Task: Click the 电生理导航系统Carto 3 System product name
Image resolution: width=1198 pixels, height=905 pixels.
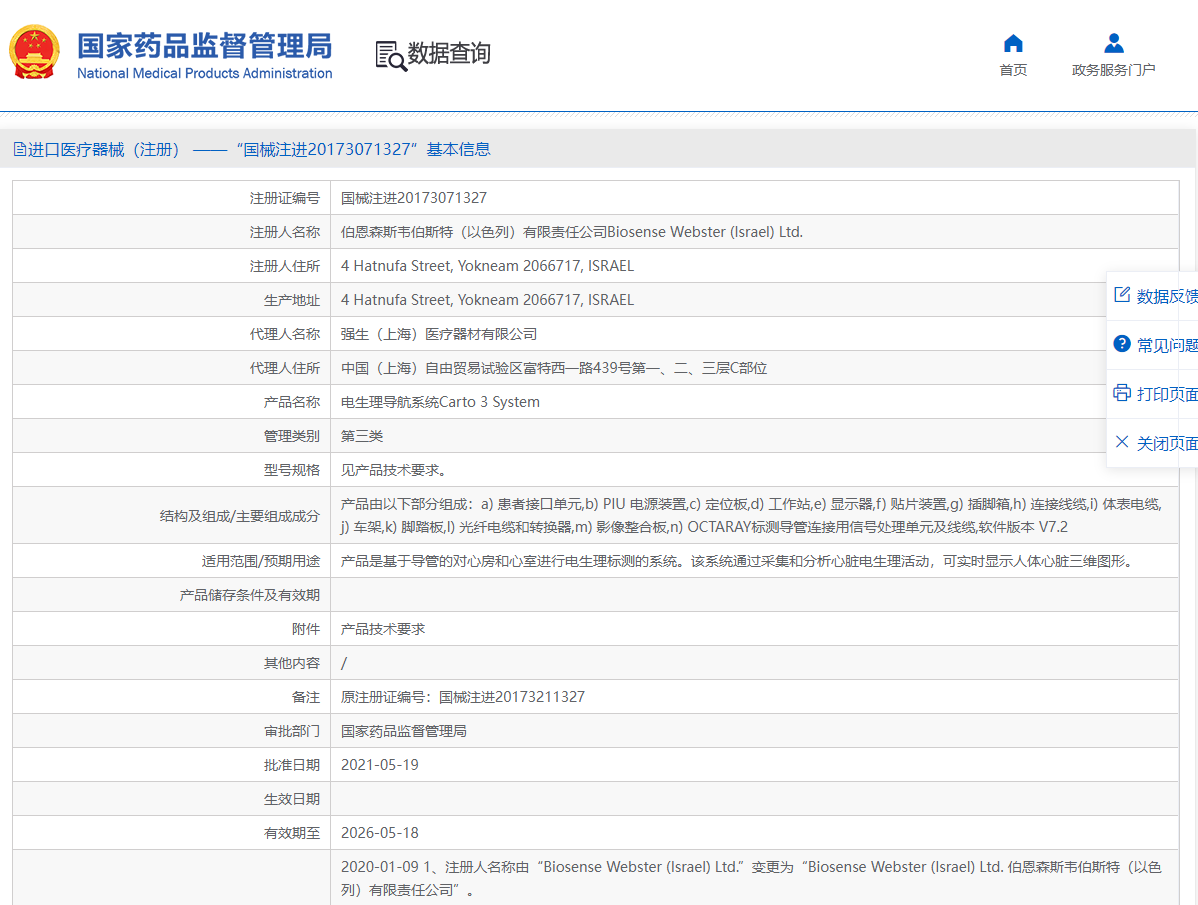Action: point(440,402)
